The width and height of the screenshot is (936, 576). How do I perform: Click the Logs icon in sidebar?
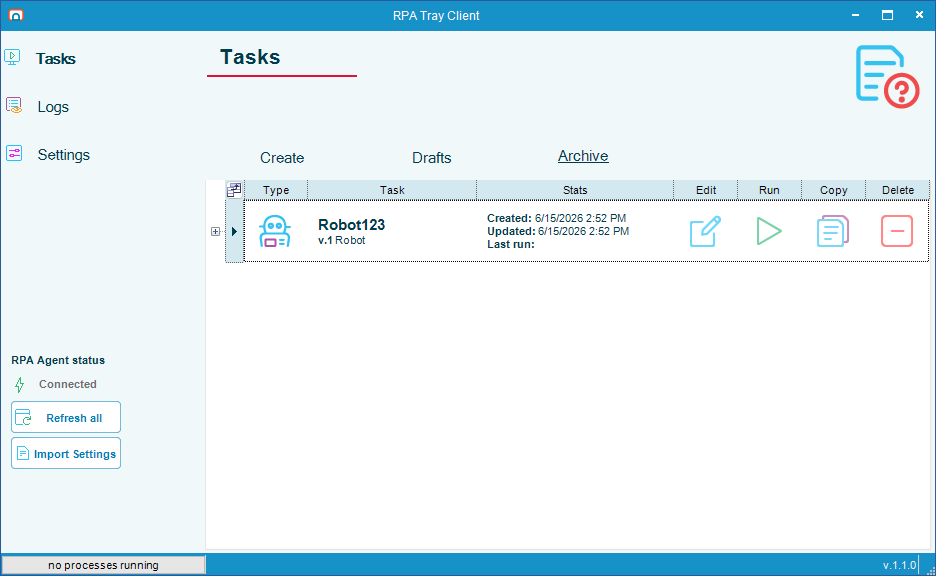[x=14, y=106]
